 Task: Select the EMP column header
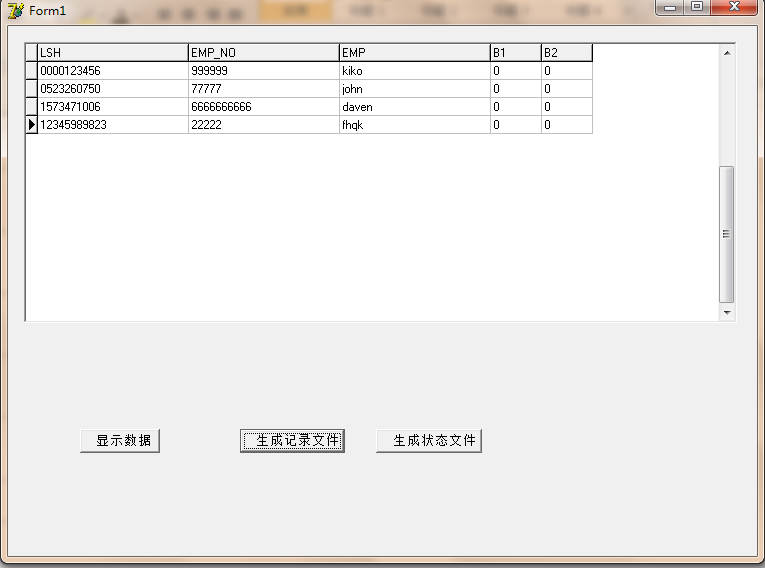pos(415,53)
